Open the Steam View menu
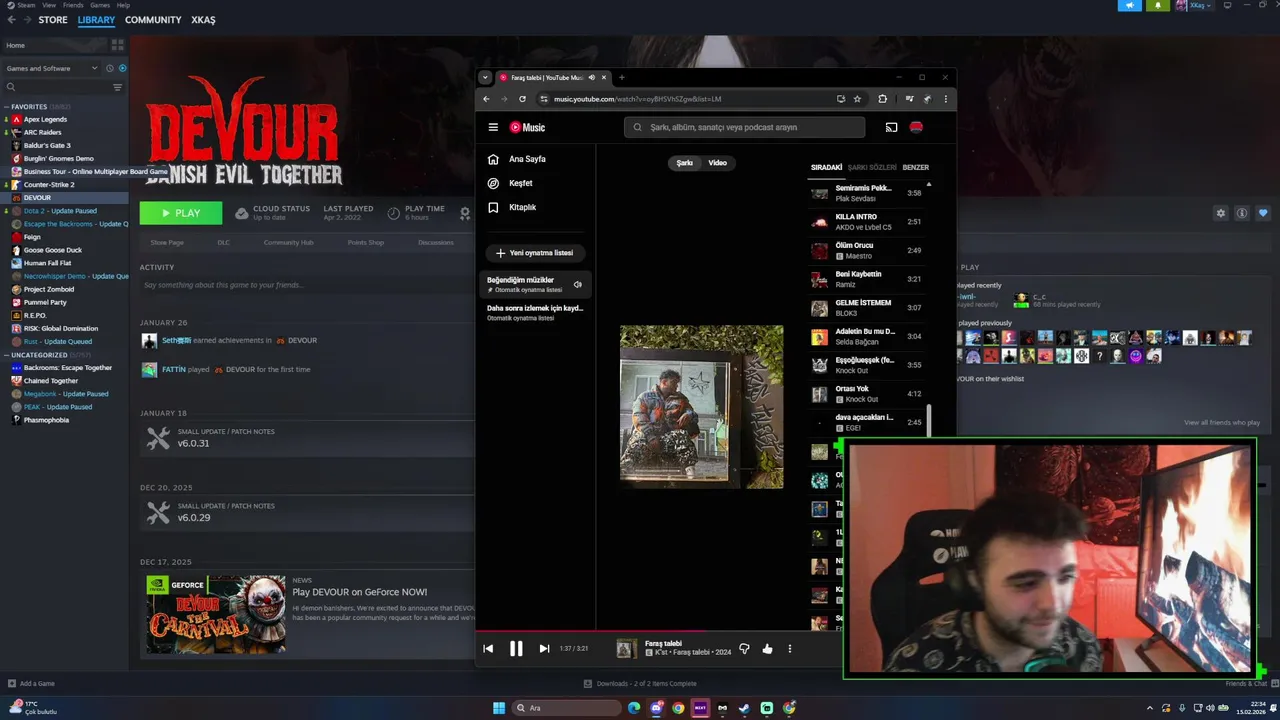This screenshot has width=1280, height=720. 49,5
